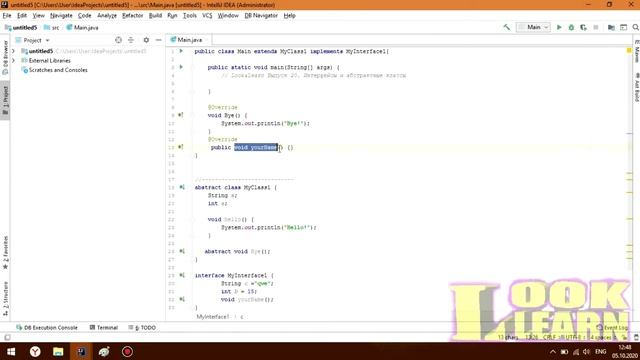Screen dimensions: 640x360
Task: Click the Build Project hammer icon
Action: tap(507, 27)
